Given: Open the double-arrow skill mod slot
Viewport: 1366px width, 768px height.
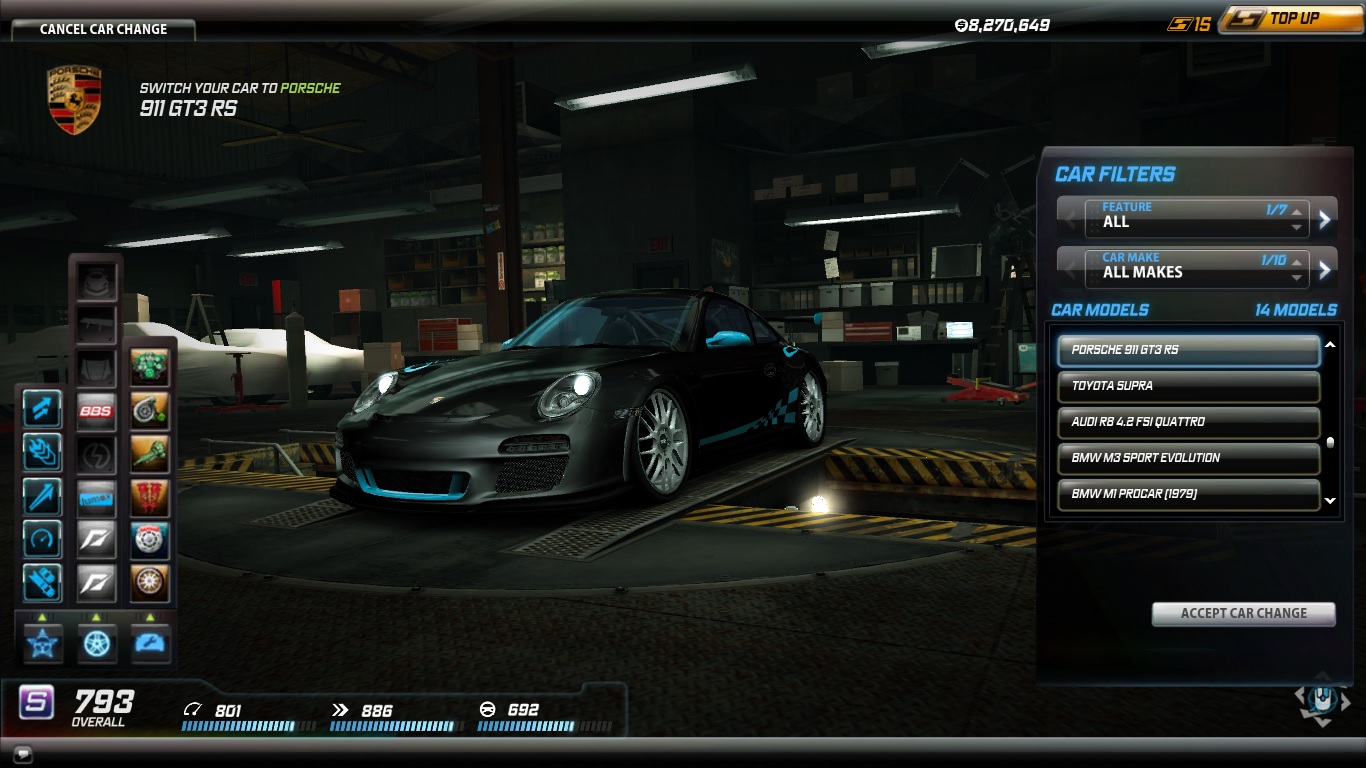Looking at the screenshot, I should pyautogui.click(x=42, y=410).
